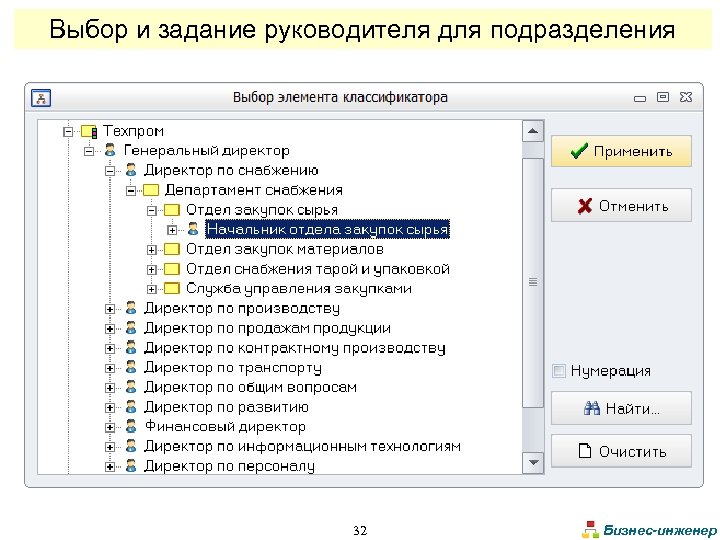Expand the Директор по контрактному производству node
720x540 pixels.
pyautogui.click(x=110, y=349)
